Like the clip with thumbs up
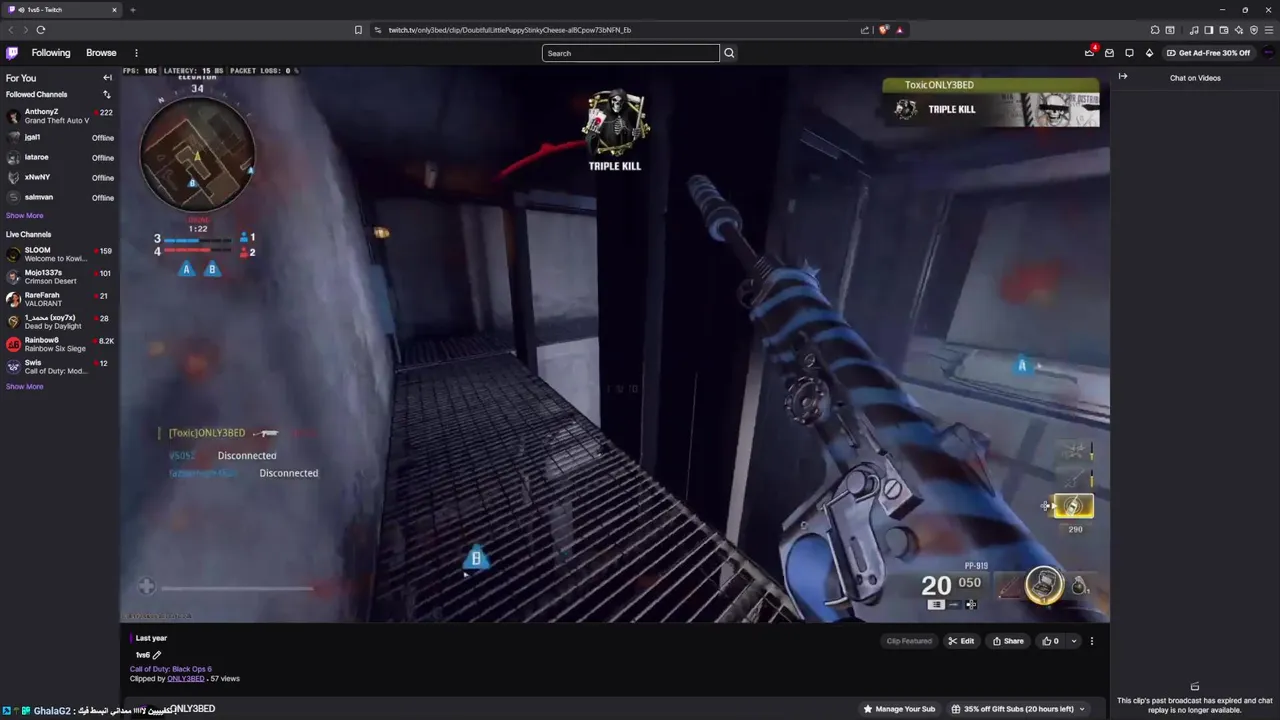Viewport: 1280px width, 720px height. [1051, 641]
